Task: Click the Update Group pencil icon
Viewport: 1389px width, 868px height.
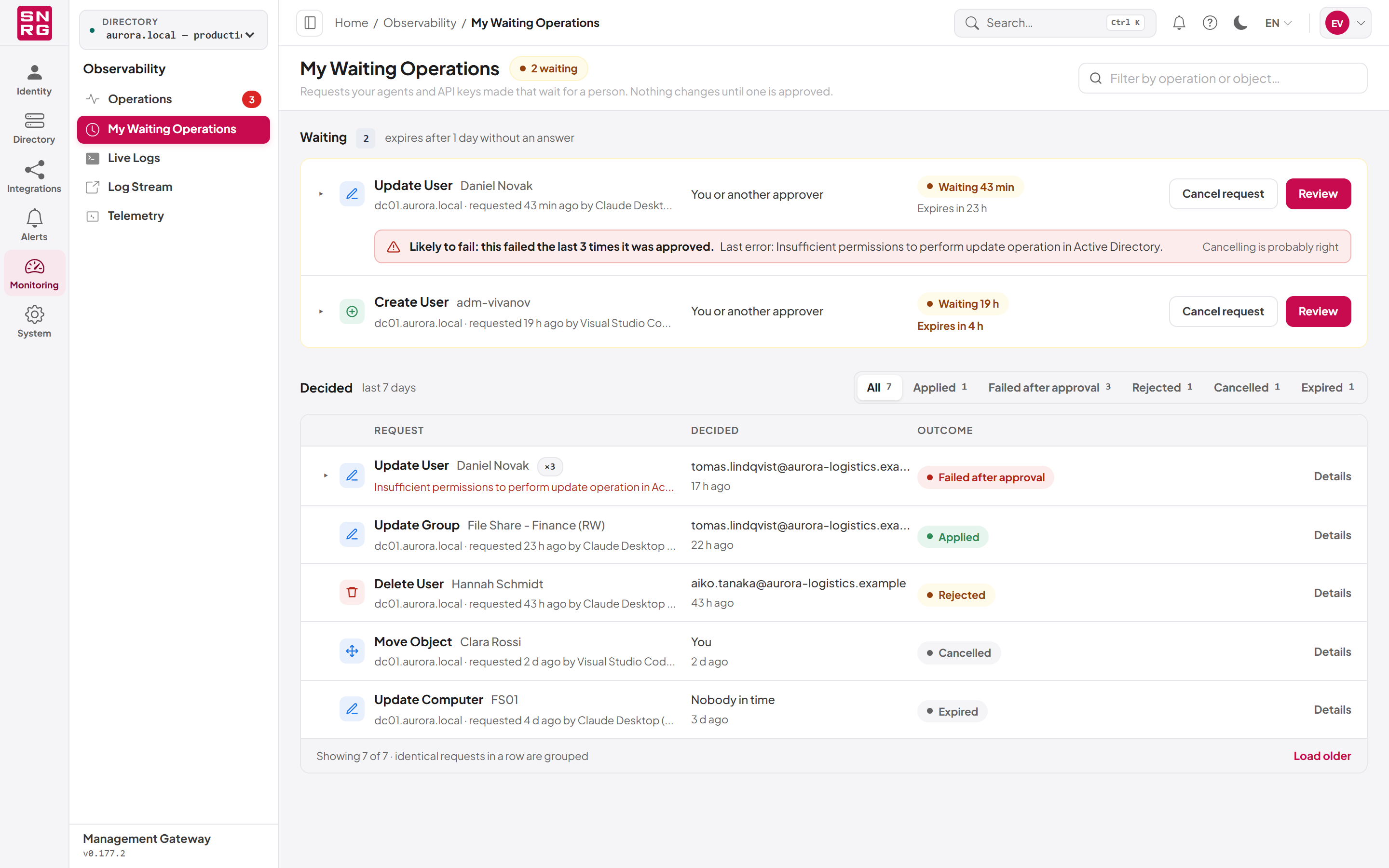Action: point(352,534)
